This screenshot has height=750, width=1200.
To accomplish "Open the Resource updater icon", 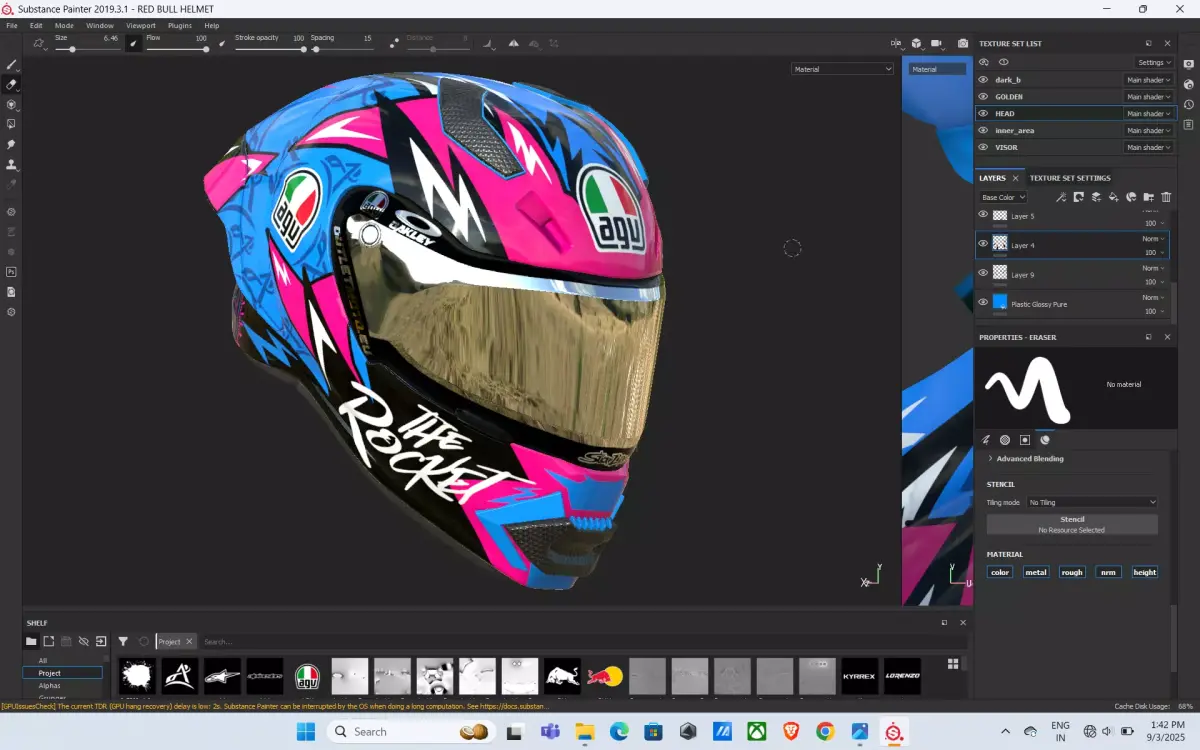I will 11,292.
